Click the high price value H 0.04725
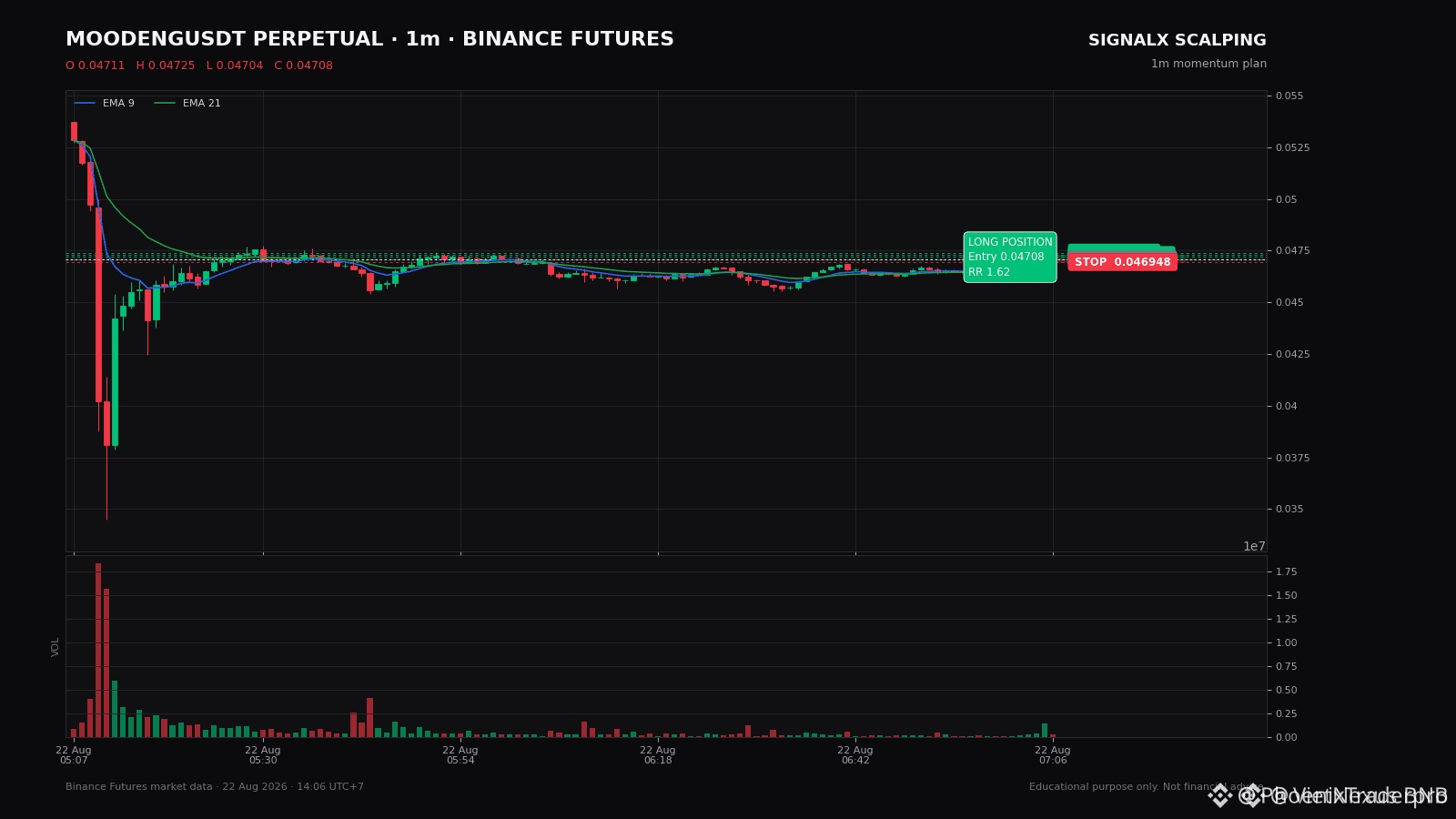Screen dimensions: 1456x819 pyautogui.click(x=166, y=66)
